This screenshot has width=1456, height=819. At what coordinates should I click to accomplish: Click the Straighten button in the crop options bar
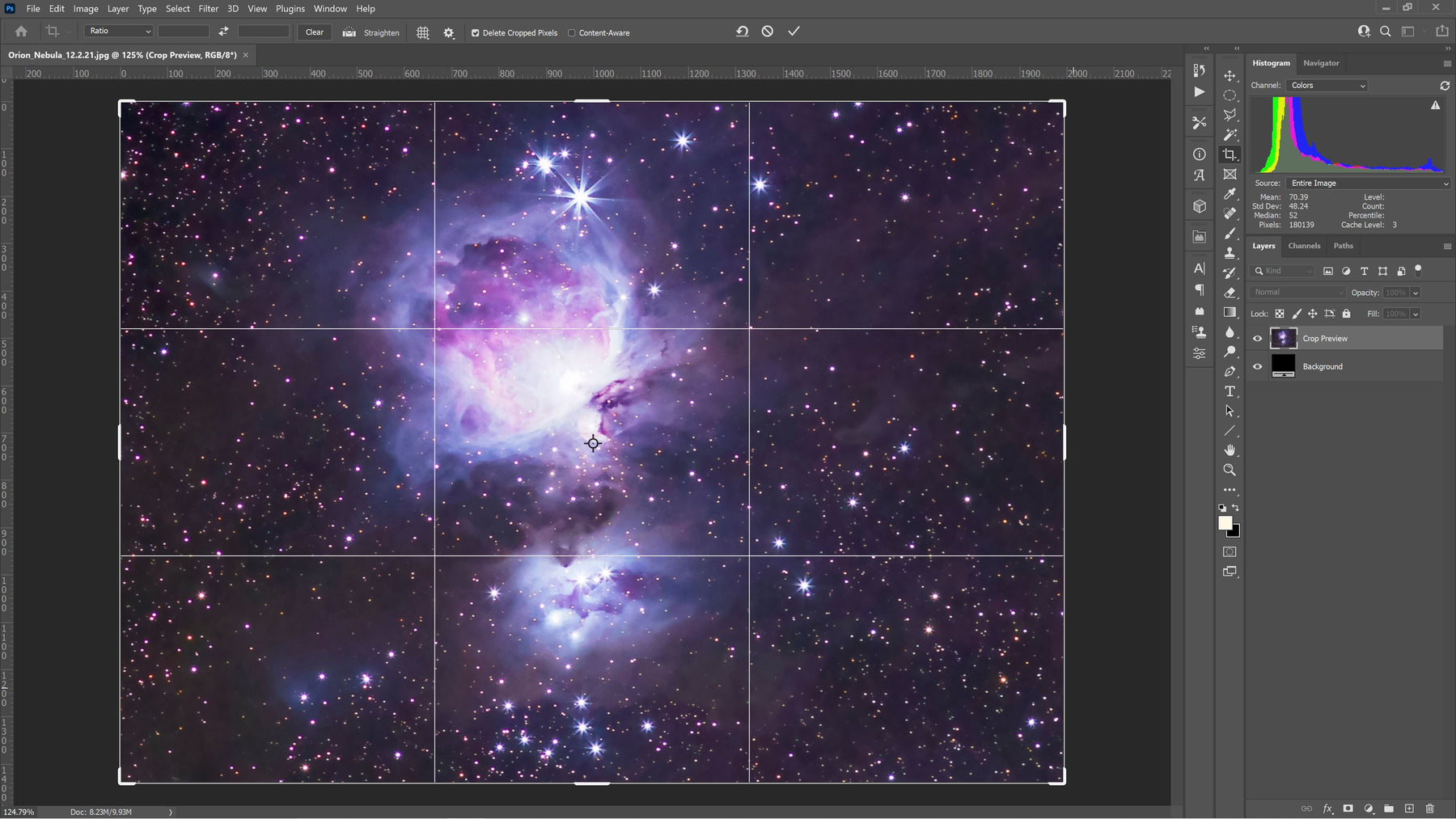point(370,32)
